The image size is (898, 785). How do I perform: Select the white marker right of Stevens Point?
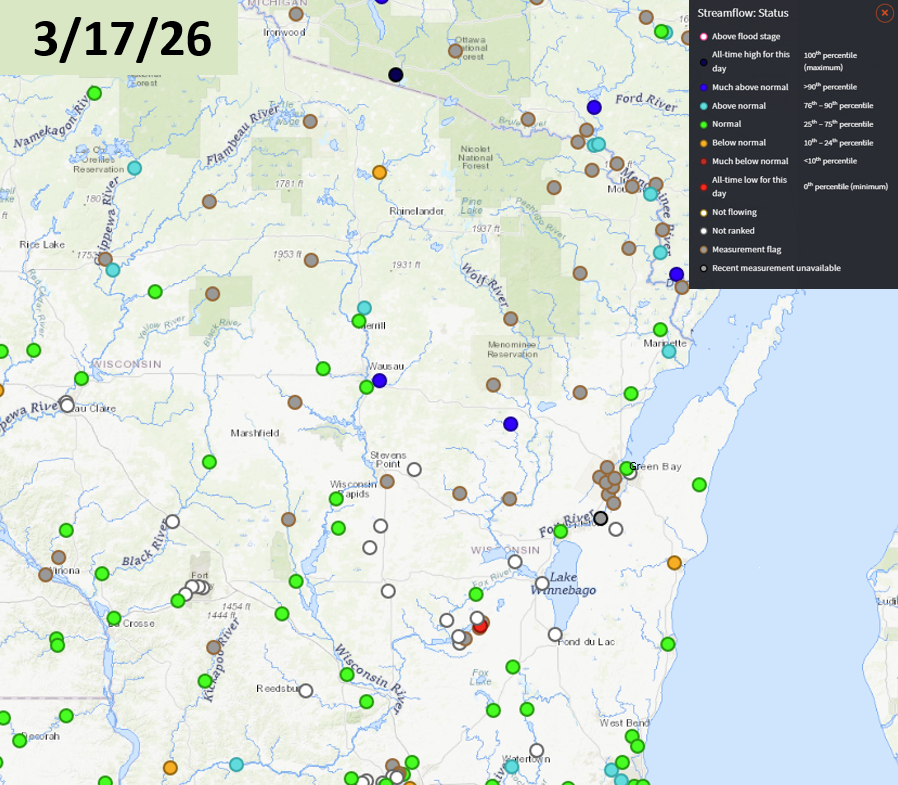tap(414, 469)
